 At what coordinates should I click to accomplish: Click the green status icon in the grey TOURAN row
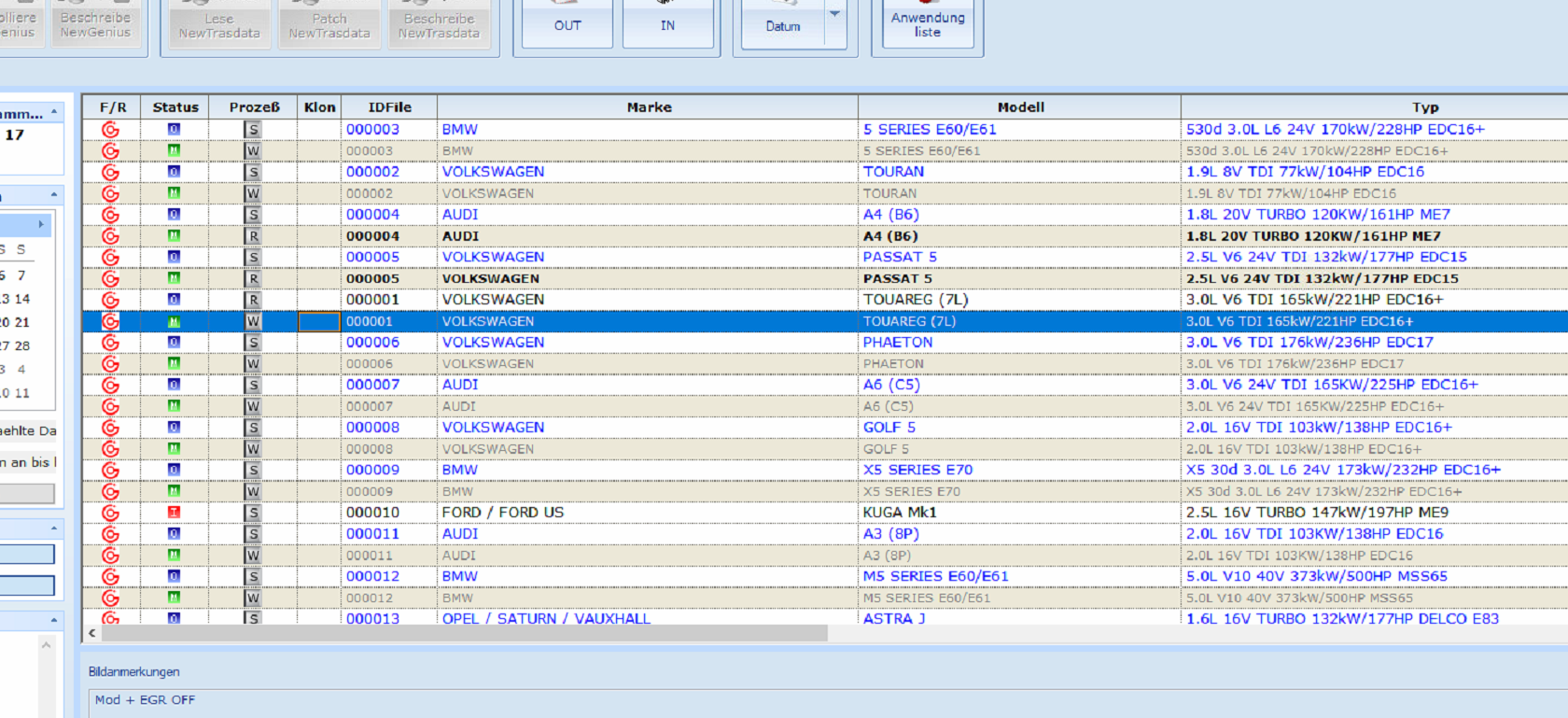[x=174, y=193]
